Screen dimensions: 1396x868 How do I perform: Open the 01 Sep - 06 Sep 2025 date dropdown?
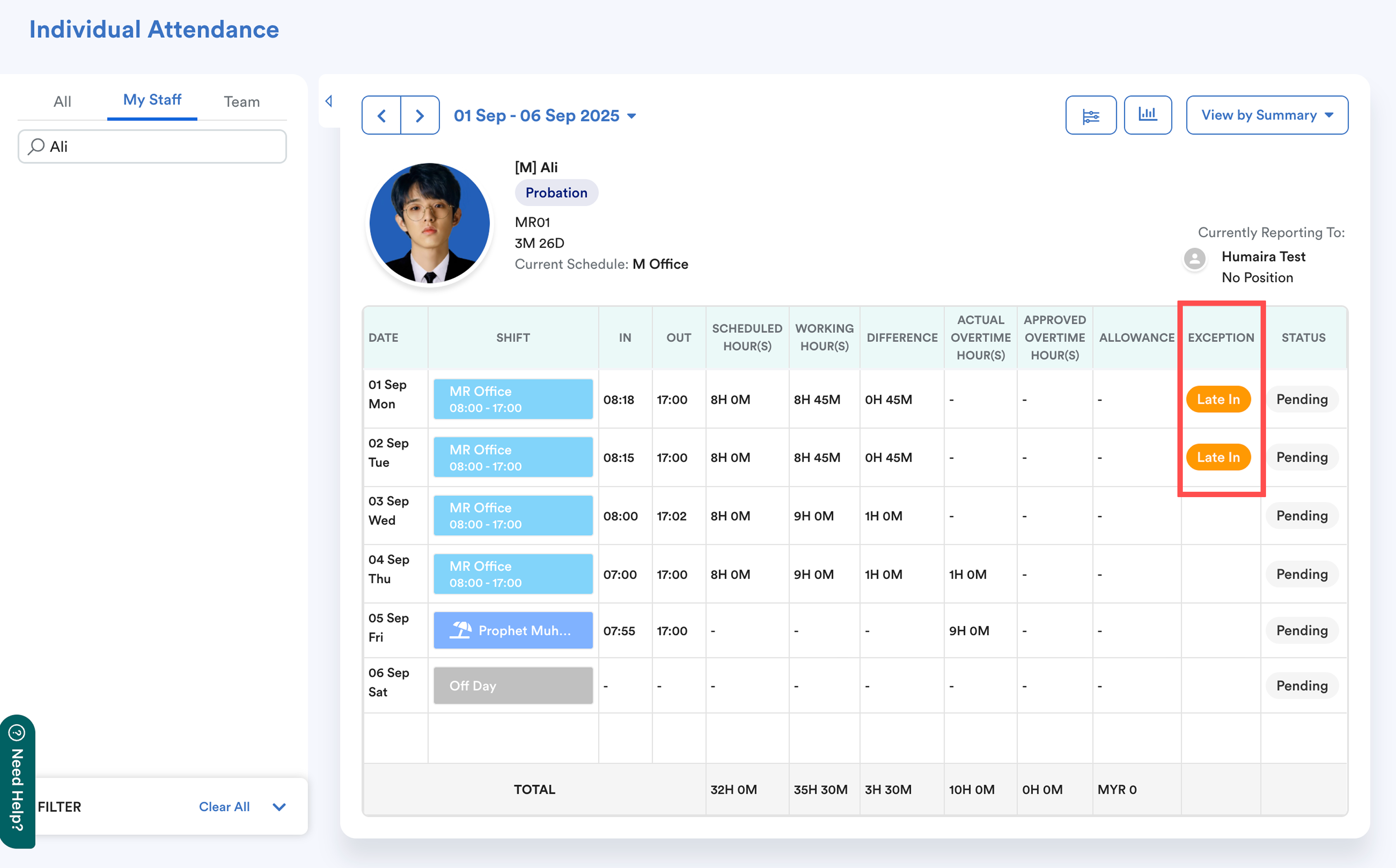tap(544, 115)
